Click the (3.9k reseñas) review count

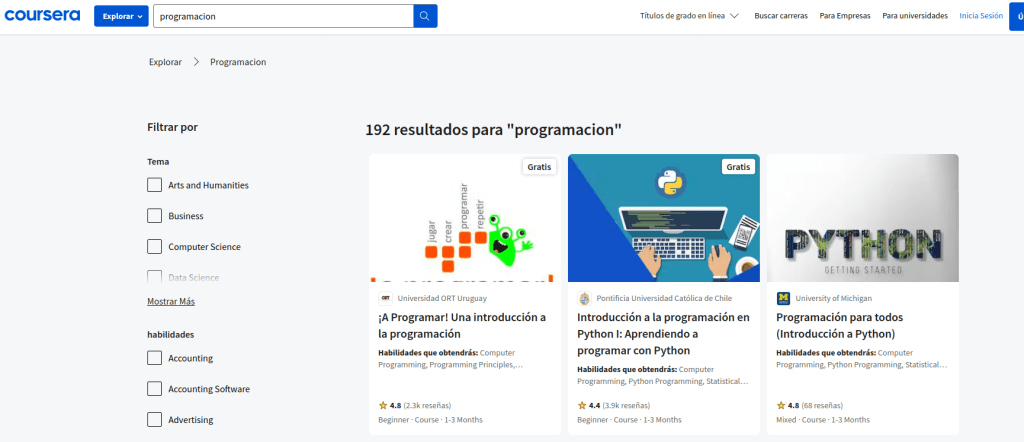(626, 405)
